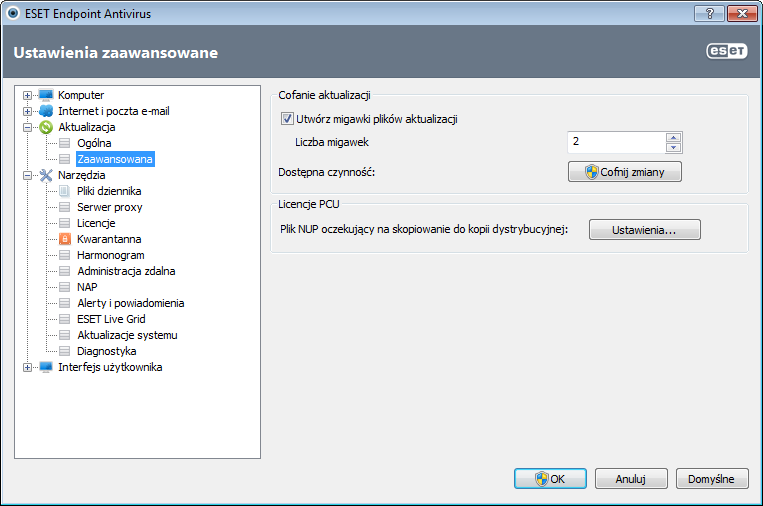The width and height of the screenshot is (763, 506).
Task: Click the page icon beside Administracja zdalna
Action: pyautogui.click(x=64, y=271)
